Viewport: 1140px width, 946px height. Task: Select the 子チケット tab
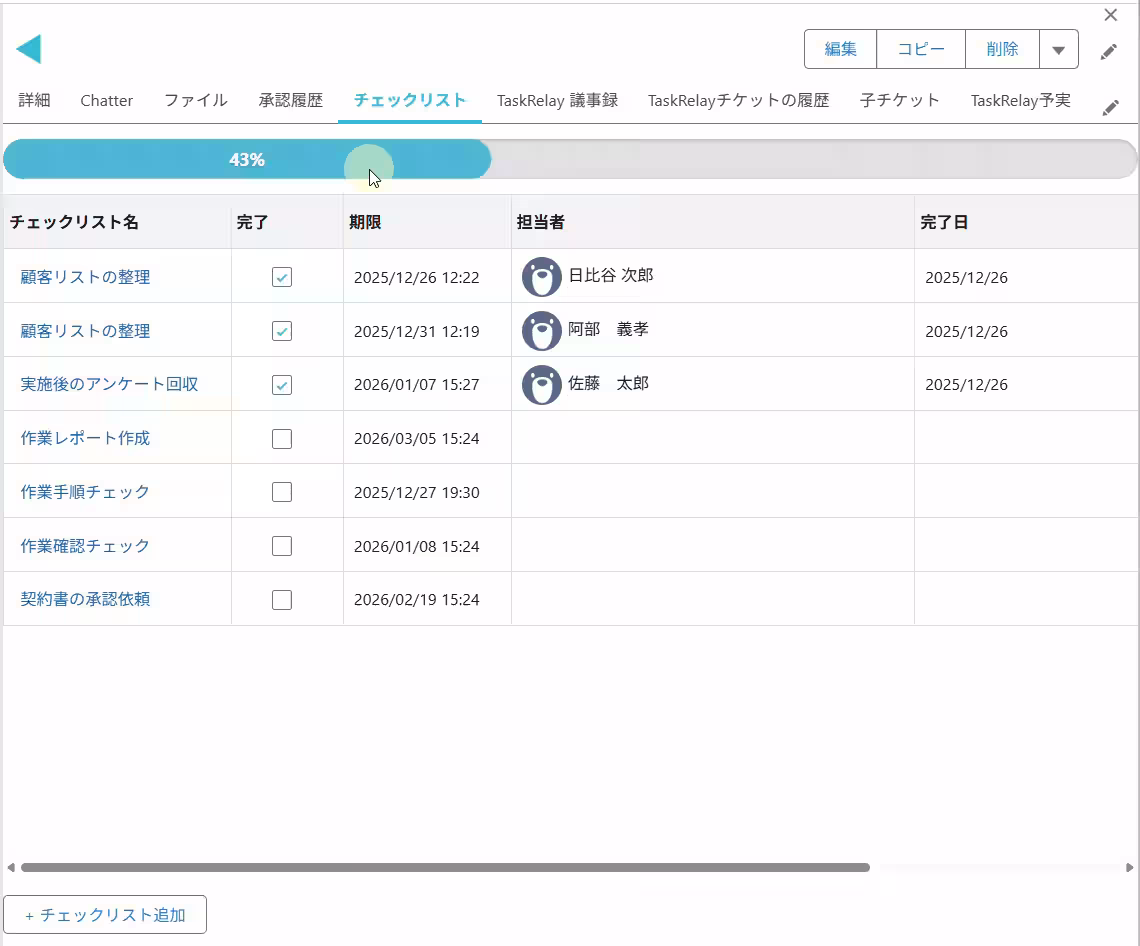899,100
